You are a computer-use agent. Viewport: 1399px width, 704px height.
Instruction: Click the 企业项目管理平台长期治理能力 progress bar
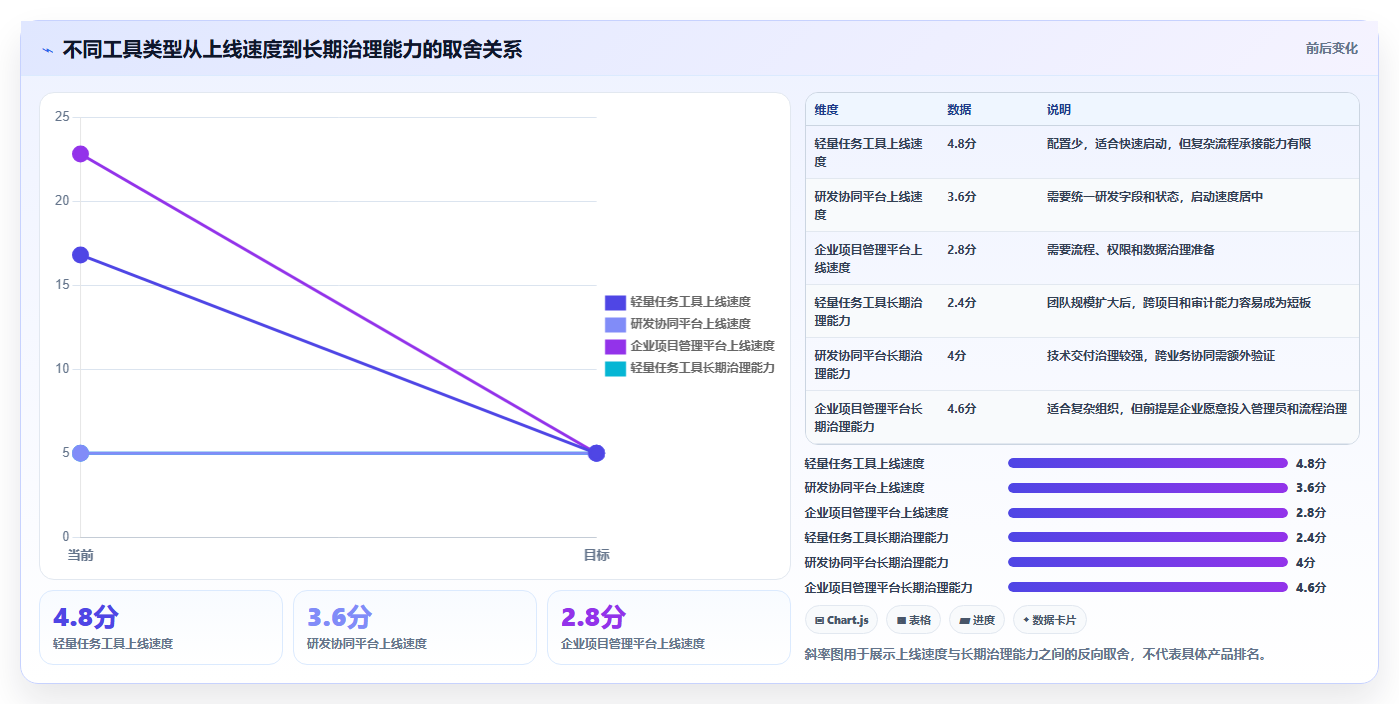[x=1147, y=588]
